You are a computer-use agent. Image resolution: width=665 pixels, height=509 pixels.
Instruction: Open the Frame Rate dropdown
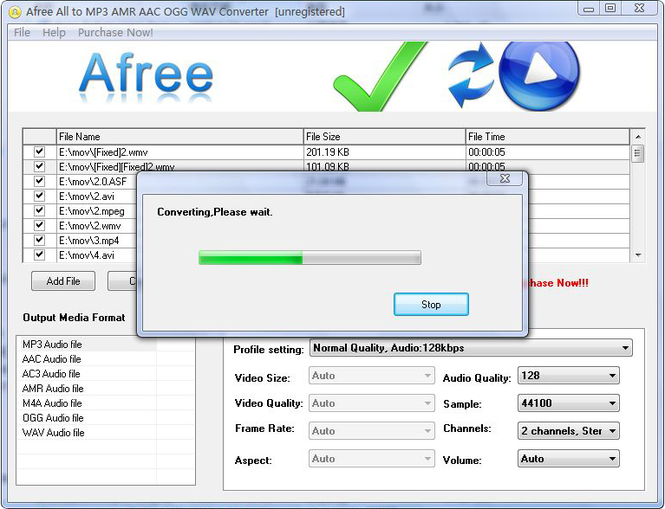[372, 431]
